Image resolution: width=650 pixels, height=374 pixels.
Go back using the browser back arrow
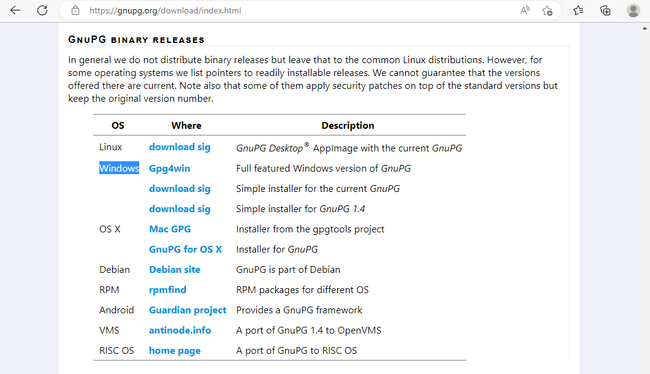15,10
